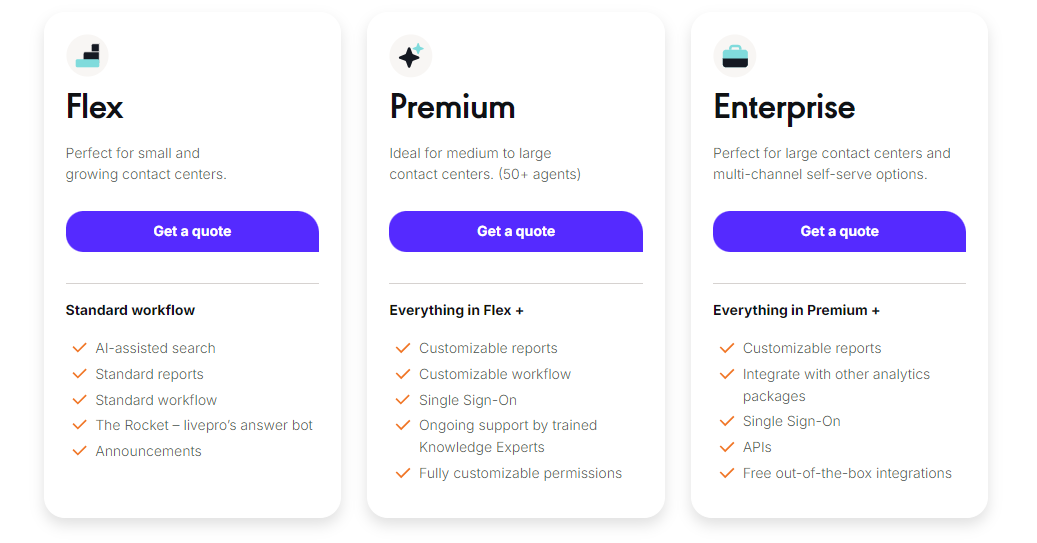Click the Everything in Premium + label
This screenshot has height=543, width=1037.
(796, 310)
